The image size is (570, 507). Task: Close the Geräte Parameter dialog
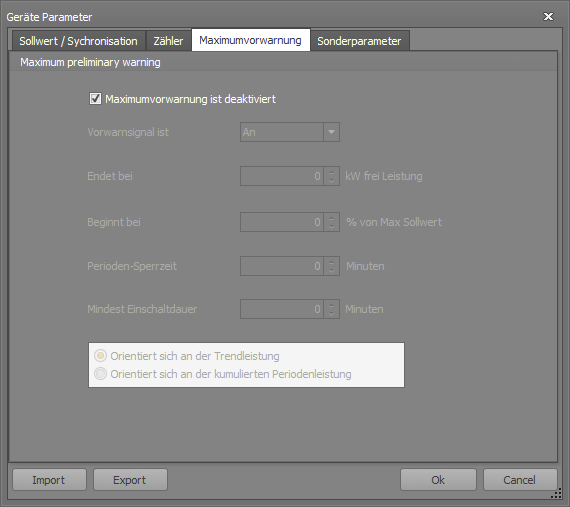548,16
